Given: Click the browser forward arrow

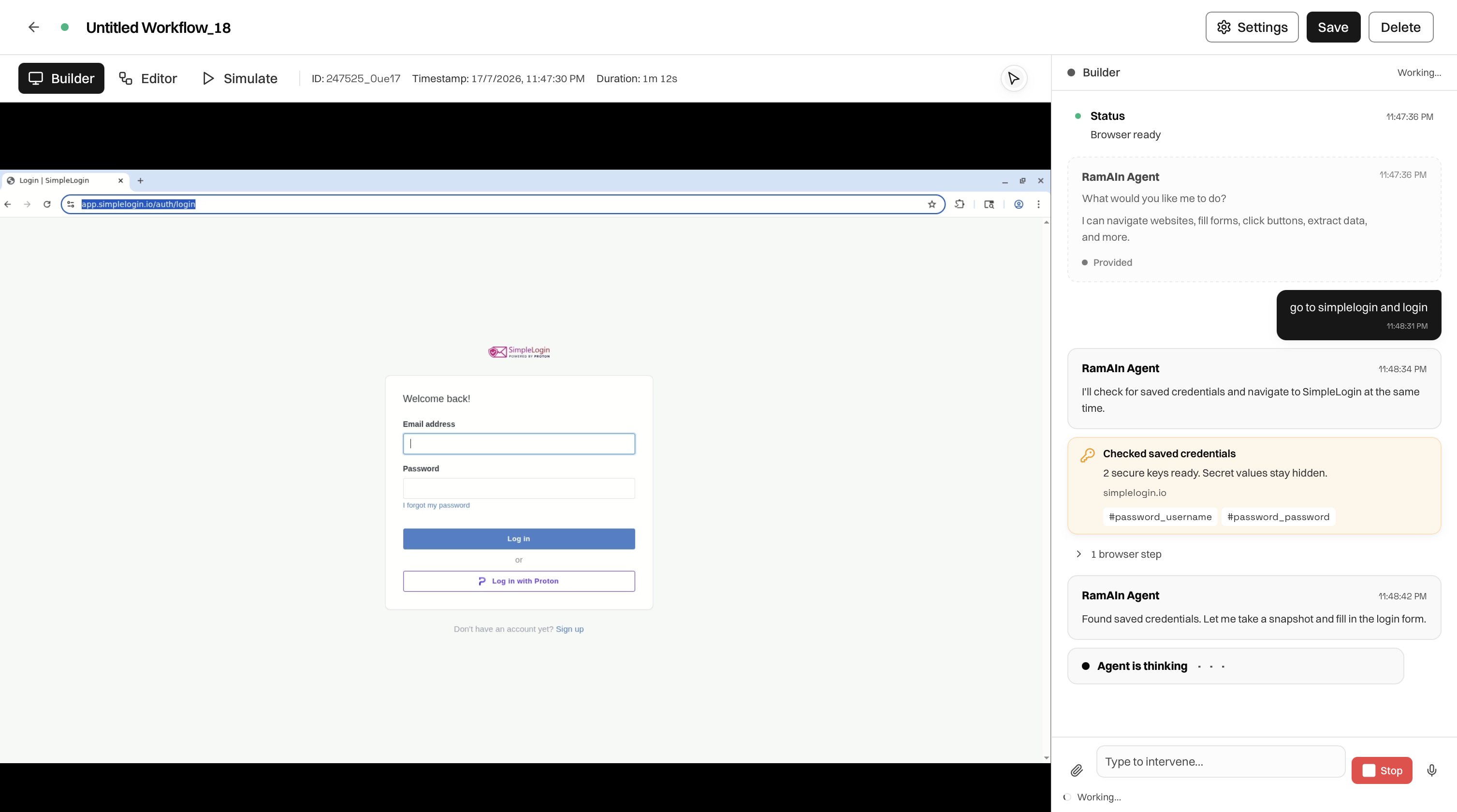Looking at the screenshot, I should pos(27,204).
